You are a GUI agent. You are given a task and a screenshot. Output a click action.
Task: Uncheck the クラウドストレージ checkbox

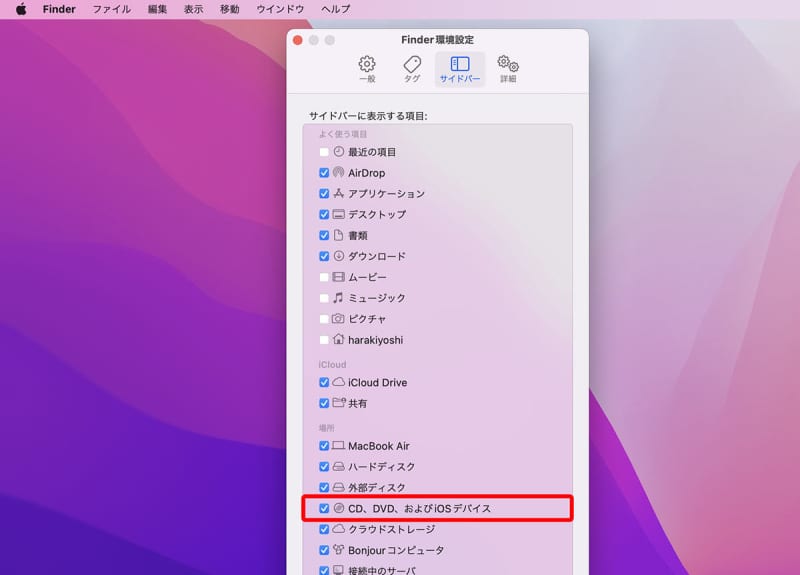pyautogui.click(x=324, y=529)
